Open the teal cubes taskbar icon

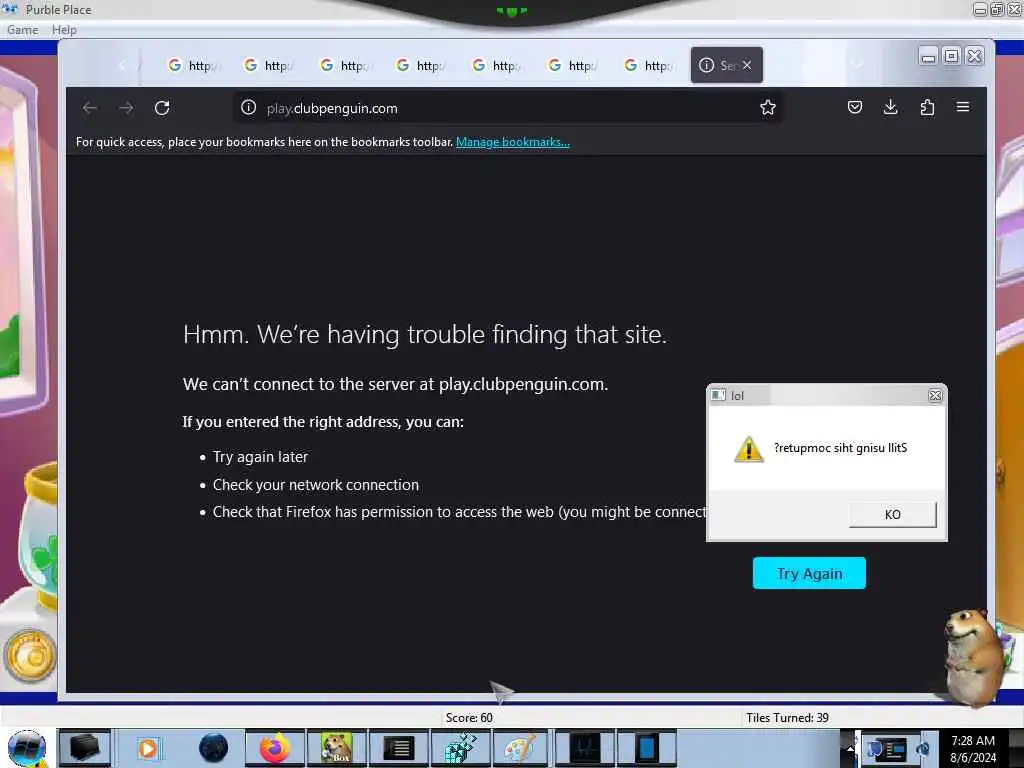[x=460, y=748]
